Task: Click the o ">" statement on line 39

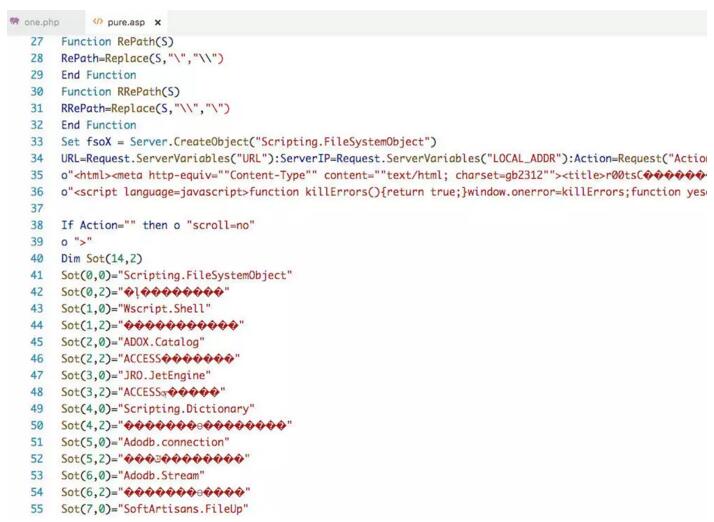Action: click(x=76, y=242)
